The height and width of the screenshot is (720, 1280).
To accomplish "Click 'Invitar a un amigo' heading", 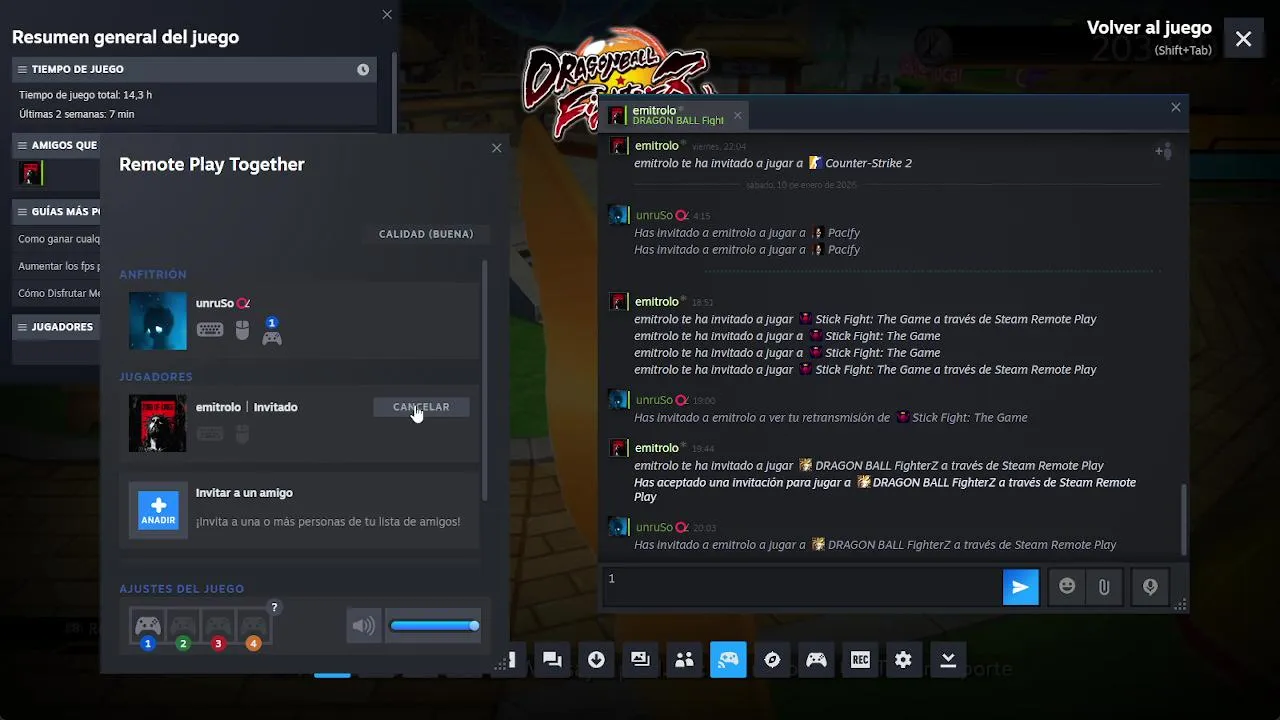I will coord(244,493).
